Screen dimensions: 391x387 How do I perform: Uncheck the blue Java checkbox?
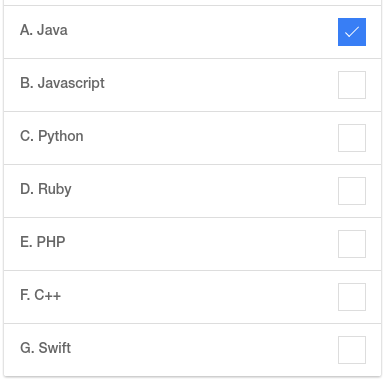coord(352,32)
